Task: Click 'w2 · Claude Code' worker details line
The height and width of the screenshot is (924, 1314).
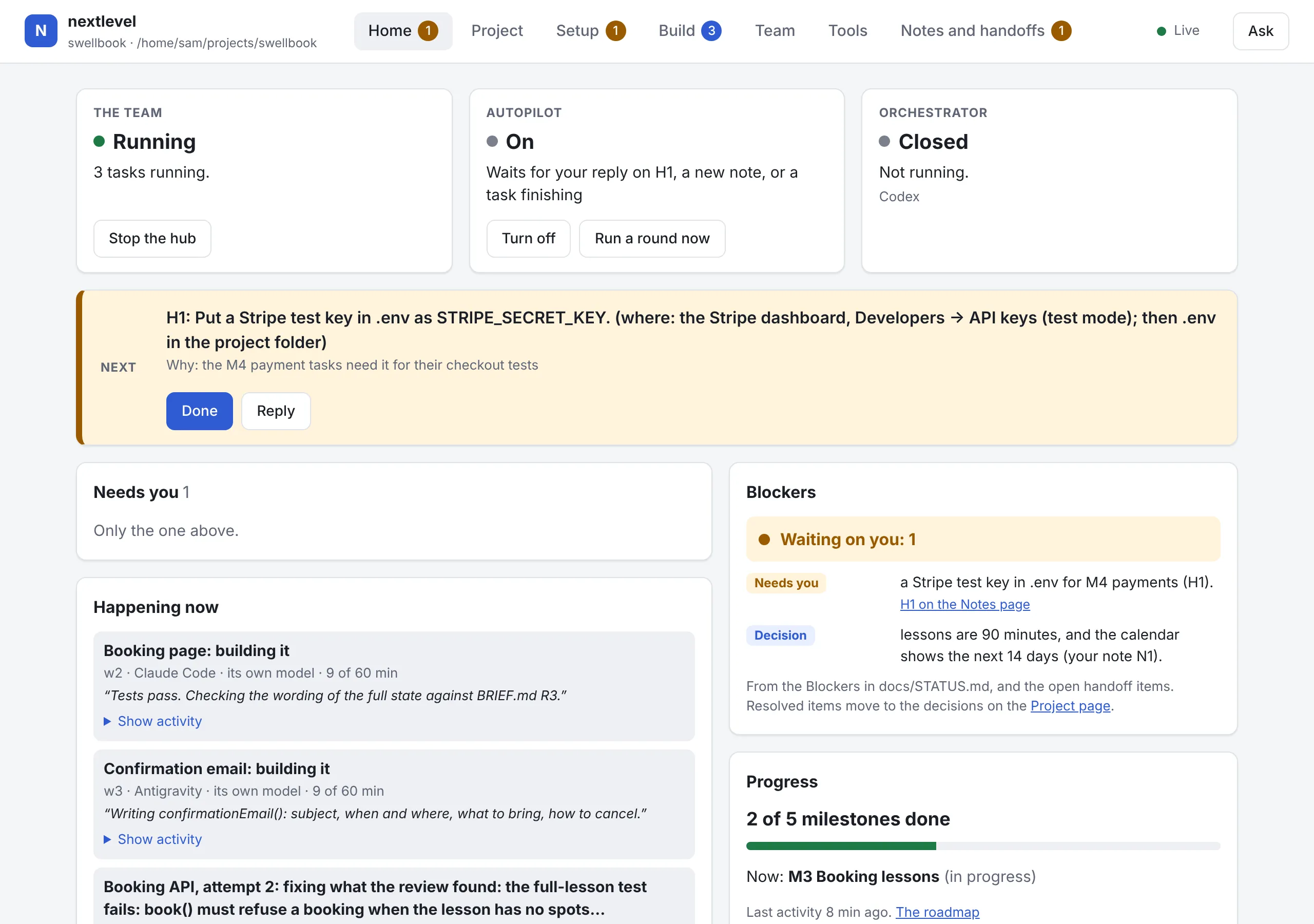Action: point(250,673)
